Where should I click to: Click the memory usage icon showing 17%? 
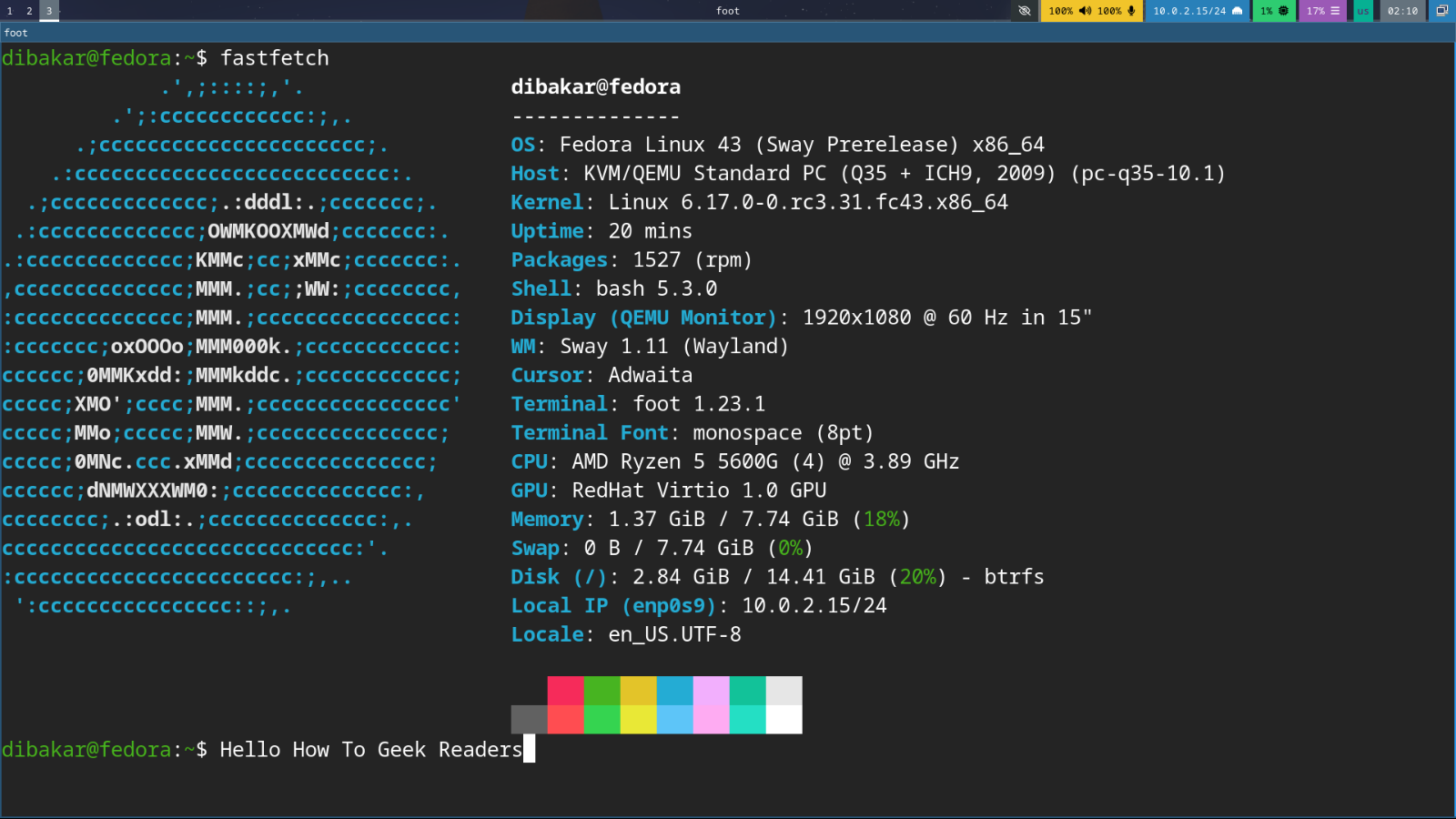coord(1335,11)
